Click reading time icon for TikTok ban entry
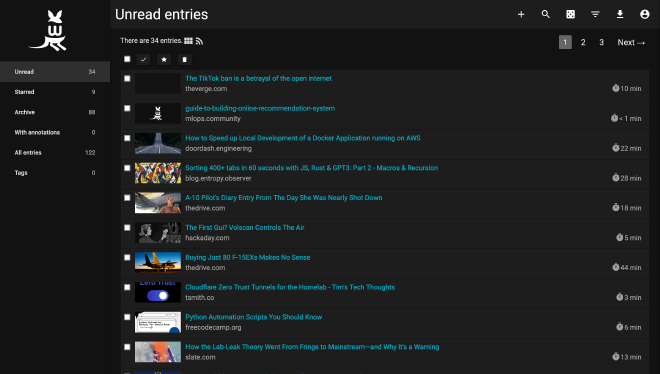660x374 pixels. [615, 88]
